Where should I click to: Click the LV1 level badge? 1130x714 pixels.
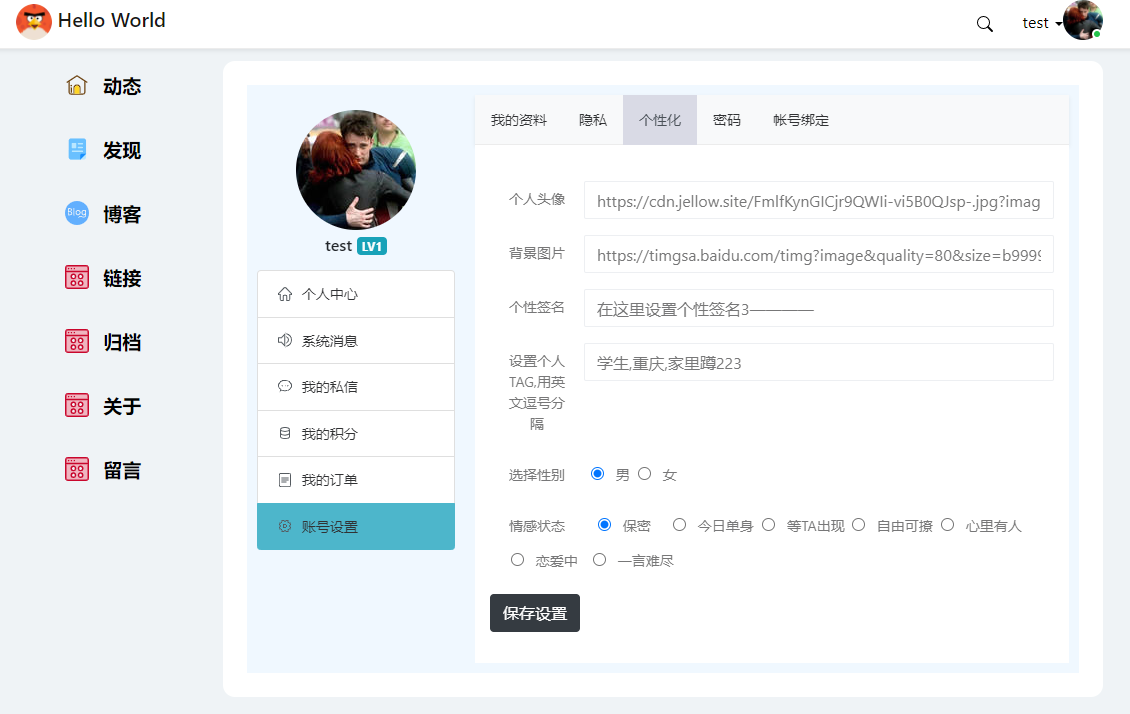click(372, 246)
